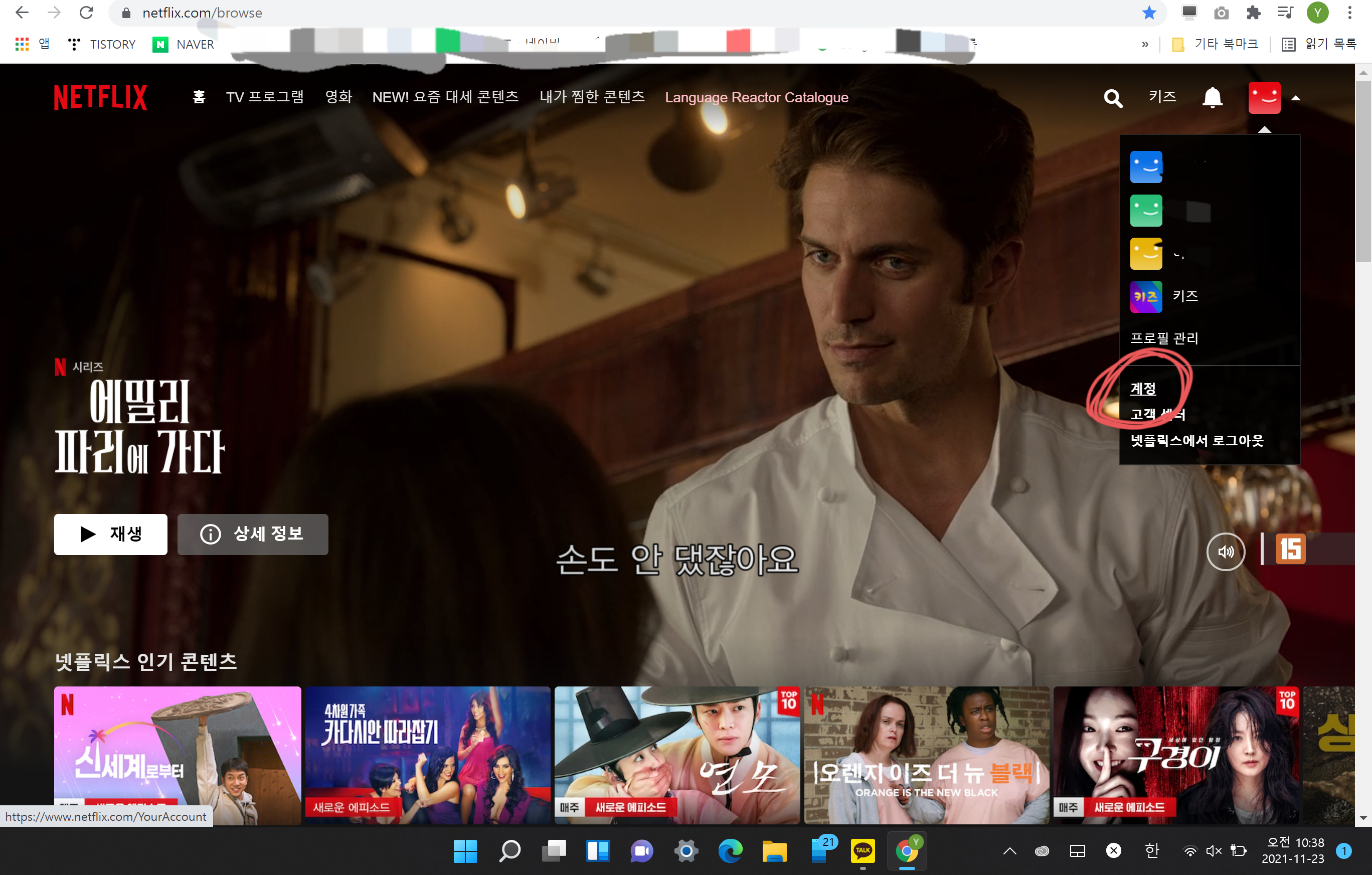
Task: Click the camera screenshot extension icon
Action: [x=1221, y=13]
